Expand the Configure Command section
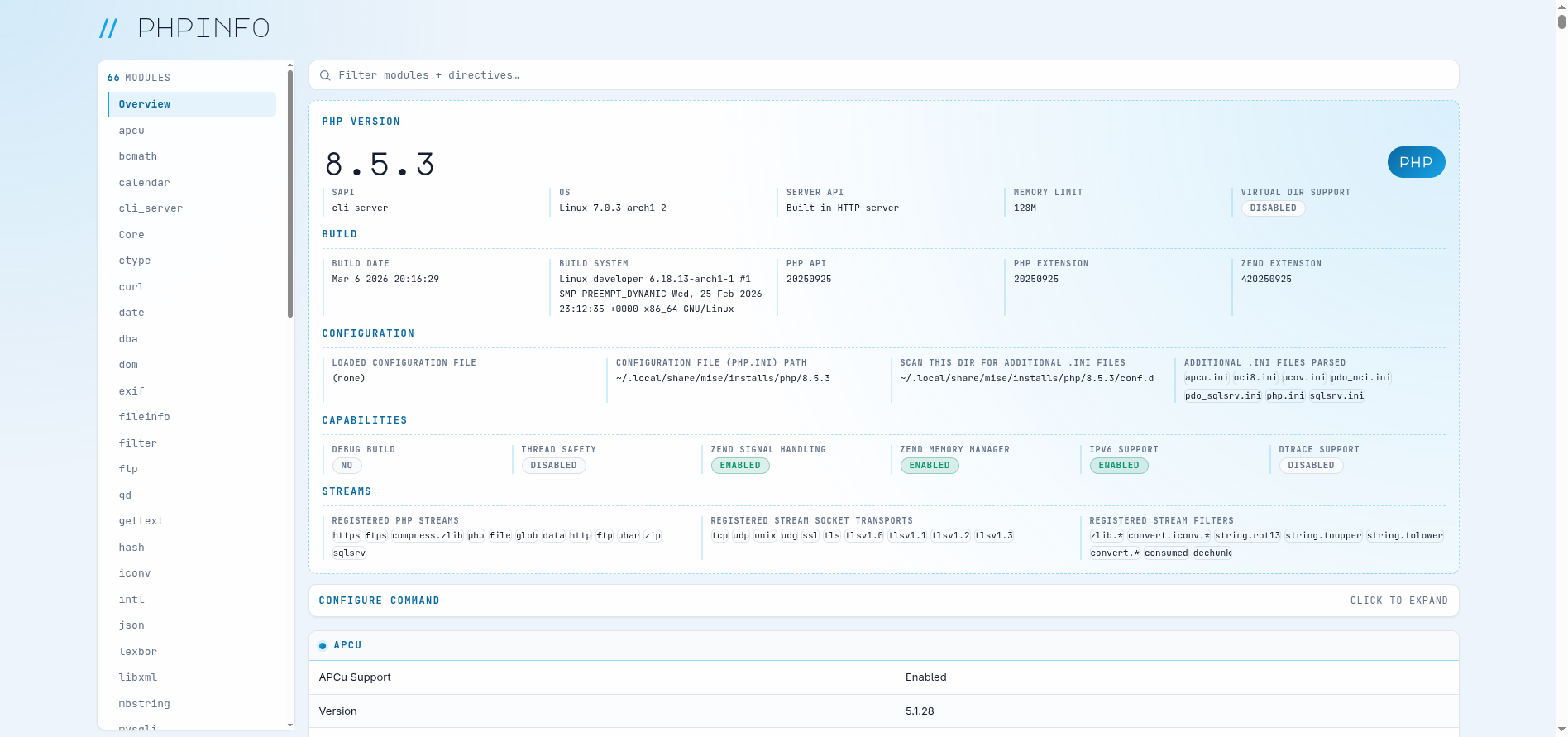This screenshot has width=1568, height=737. pos(883,601)
